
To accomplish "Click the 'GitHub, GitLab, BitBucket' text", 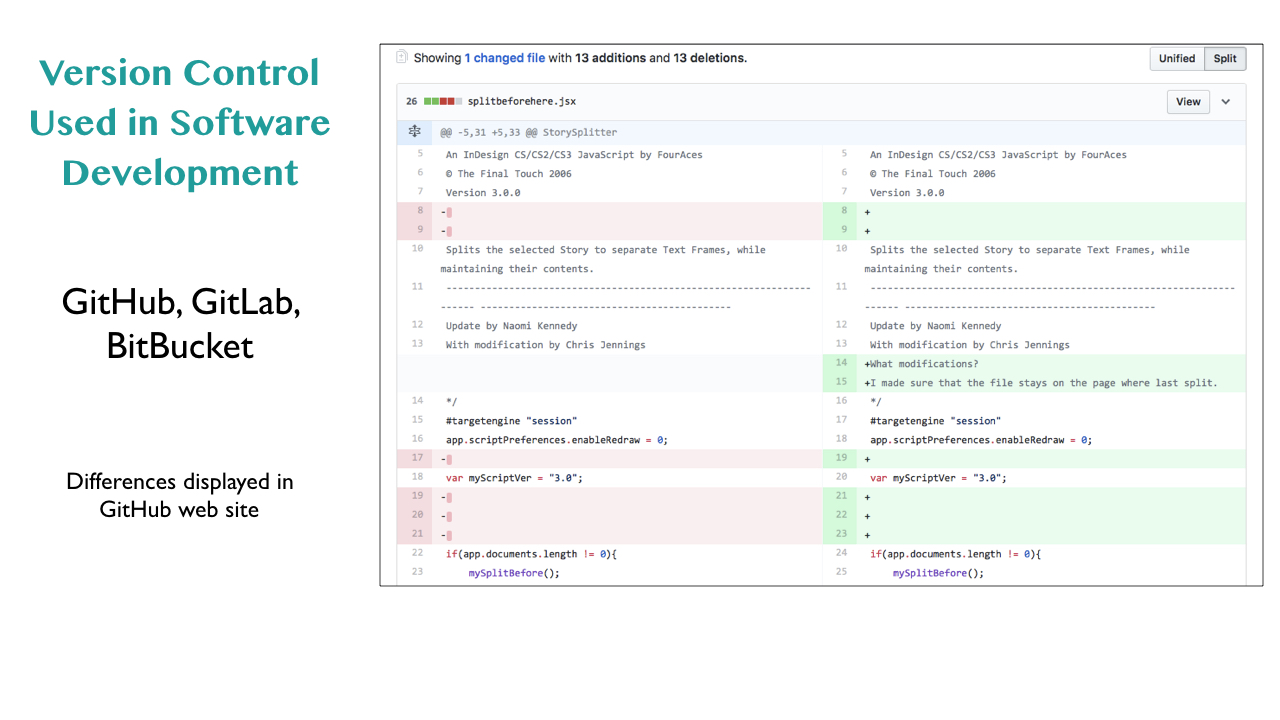I will click(x=181, y=323).
